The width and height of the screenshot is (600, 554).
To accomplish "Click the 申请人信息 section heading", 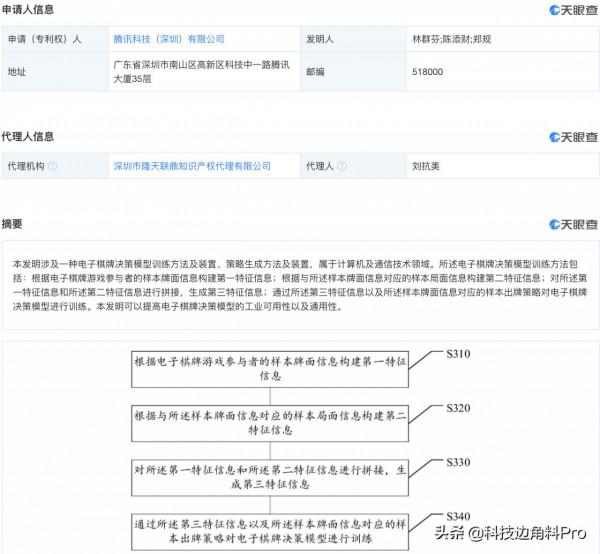I will [28, 10].
